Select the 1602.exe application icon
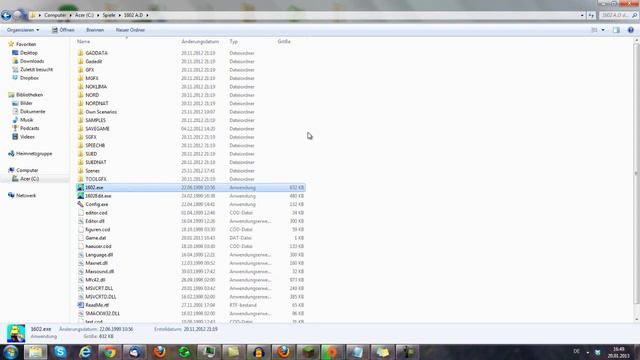Screen dimensions: 640x360 [80, 187]
